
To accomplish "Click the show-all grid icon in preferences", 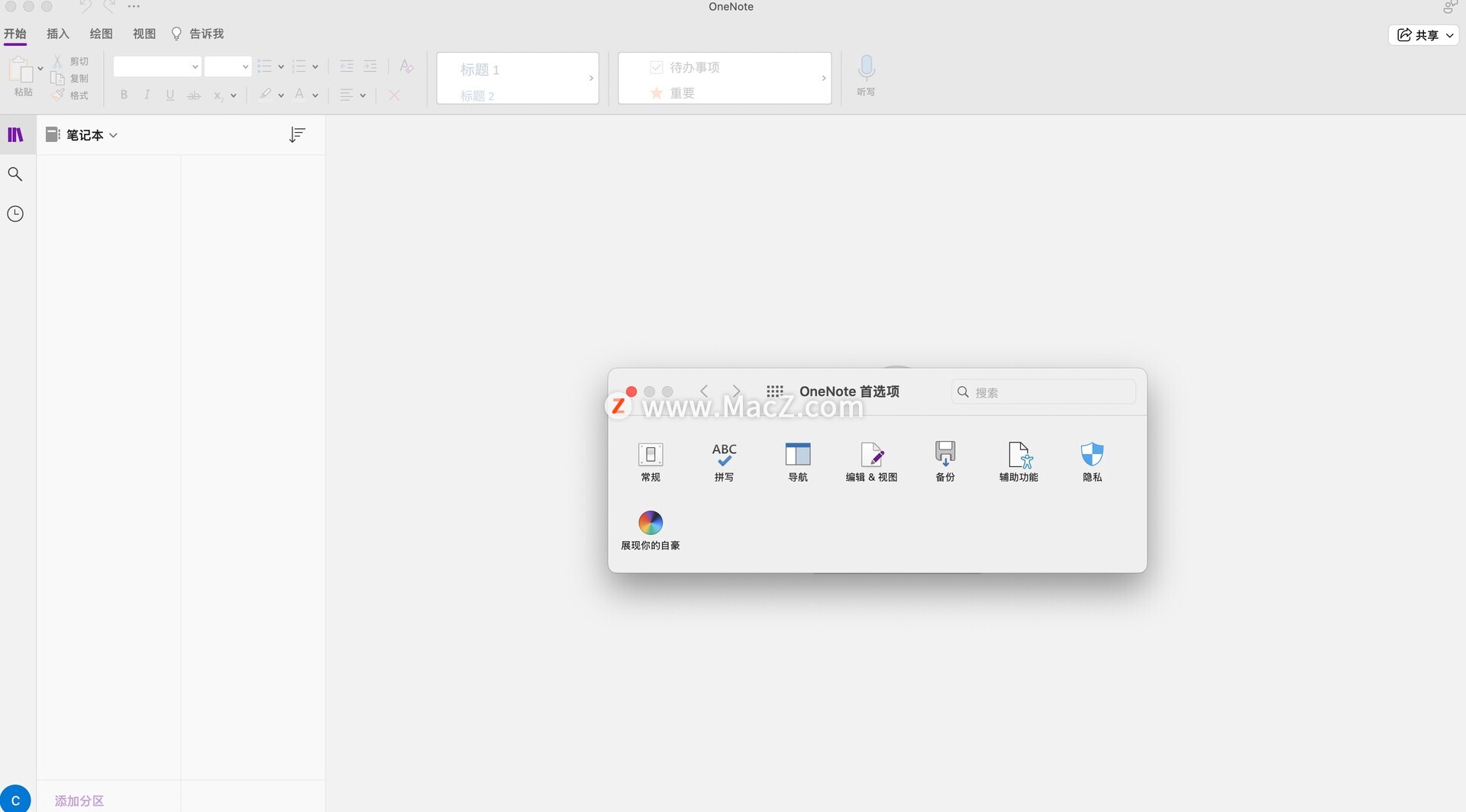I will [775, 391].
